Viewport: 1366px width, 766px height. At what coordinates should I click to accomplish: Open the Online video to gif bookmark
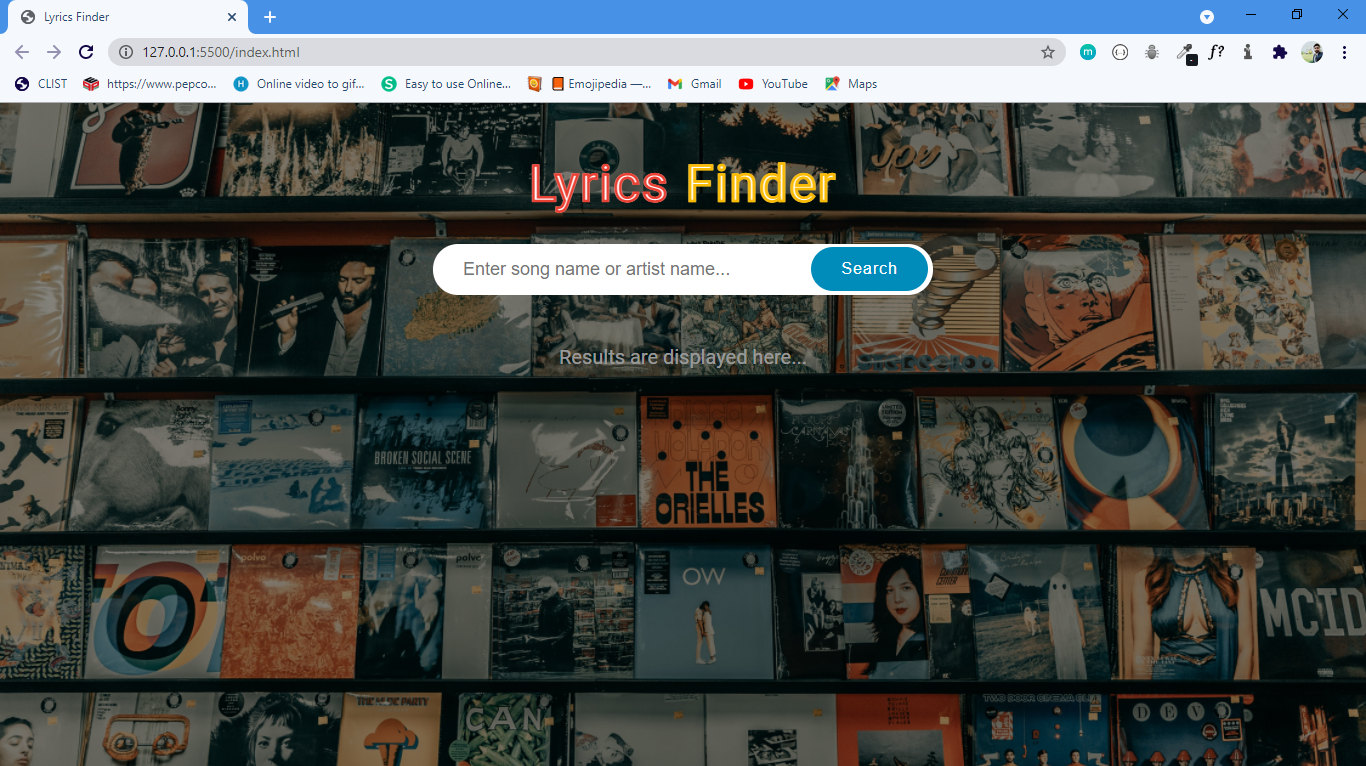[299, 84]
